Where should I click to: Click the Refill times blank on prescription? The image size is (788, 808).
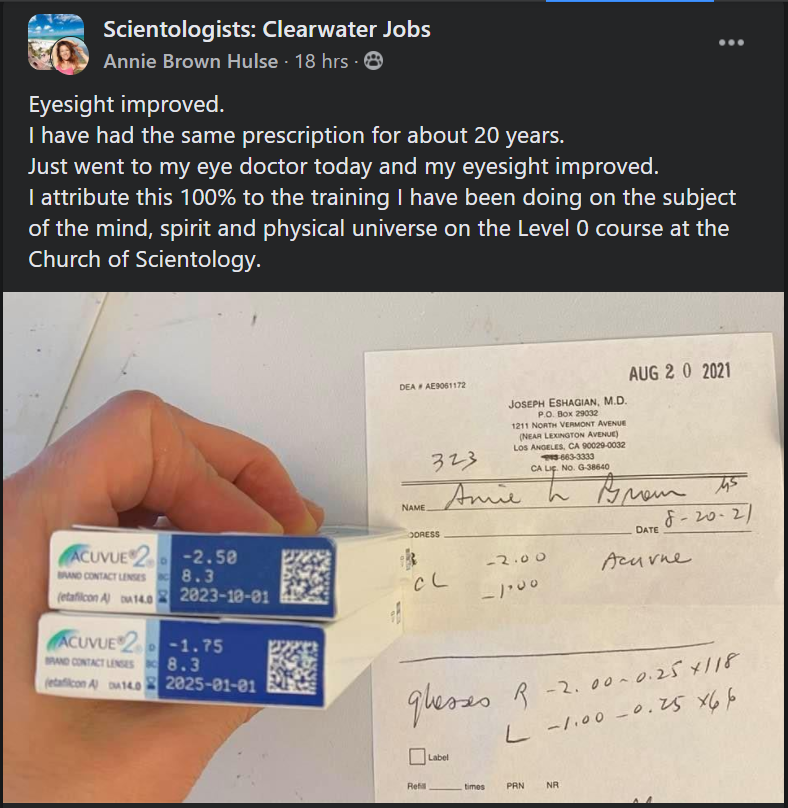click(x=445, y=786)
